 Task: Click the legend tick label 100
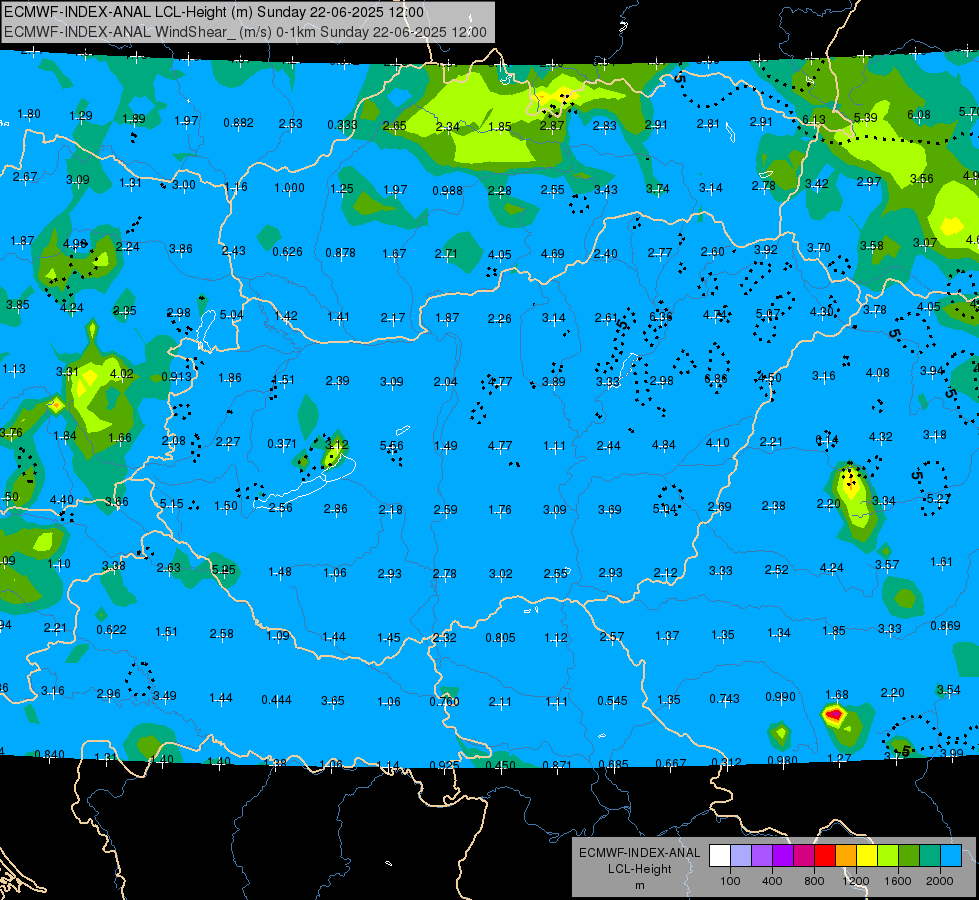730,881
